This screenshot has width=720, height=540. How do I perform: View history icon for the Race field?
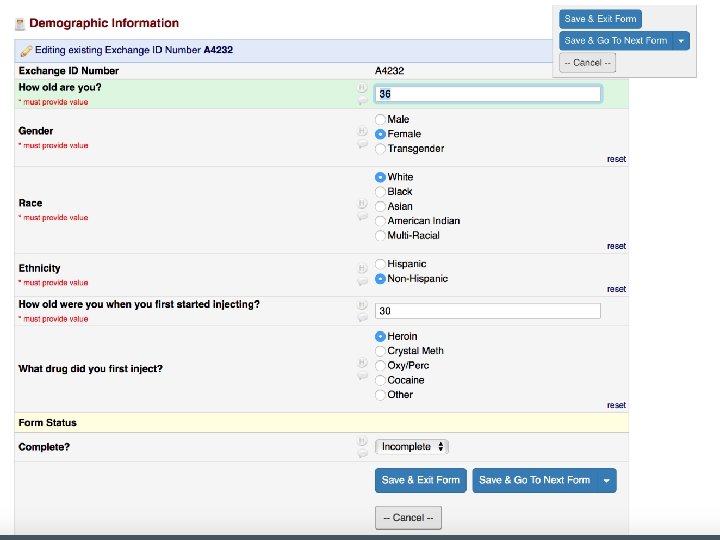point(362,204)
